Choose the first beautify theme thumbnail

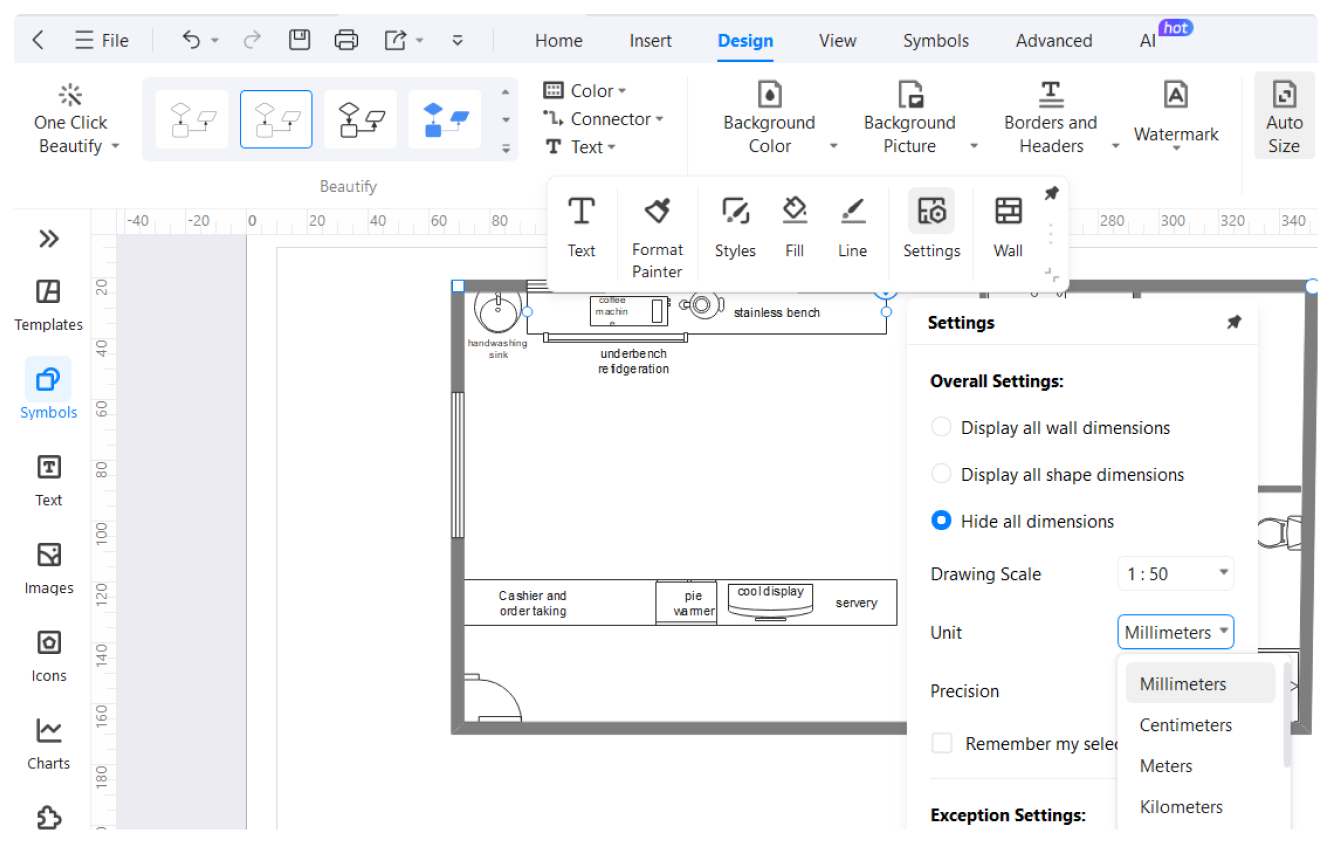192,120
